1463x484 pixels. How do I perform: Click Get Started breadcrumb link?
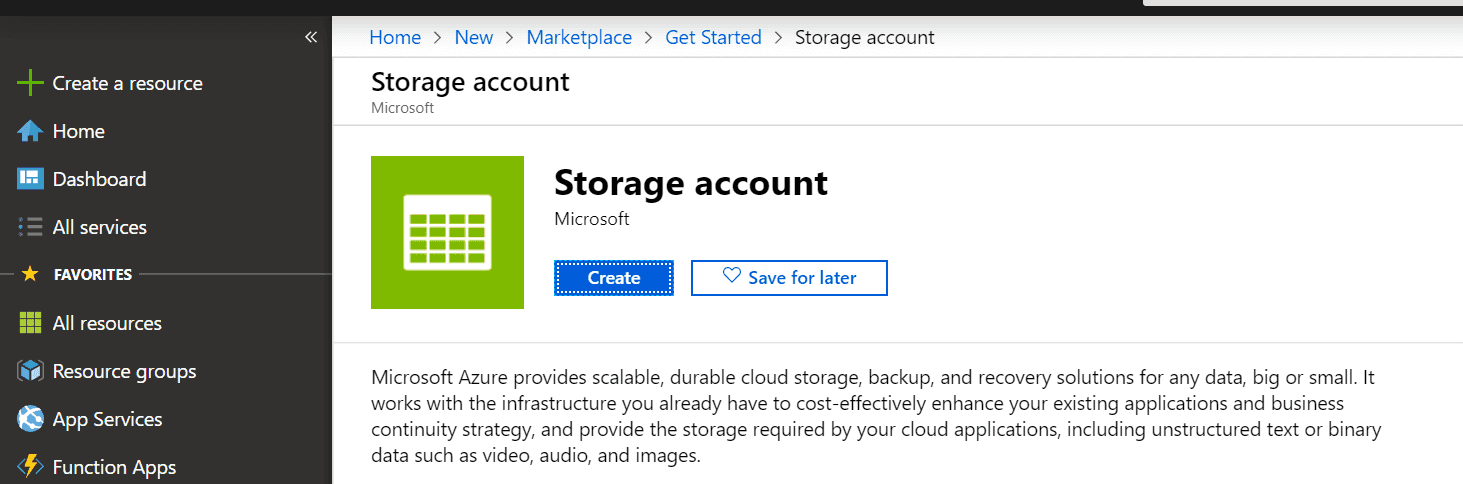click(x=713, y=38)
